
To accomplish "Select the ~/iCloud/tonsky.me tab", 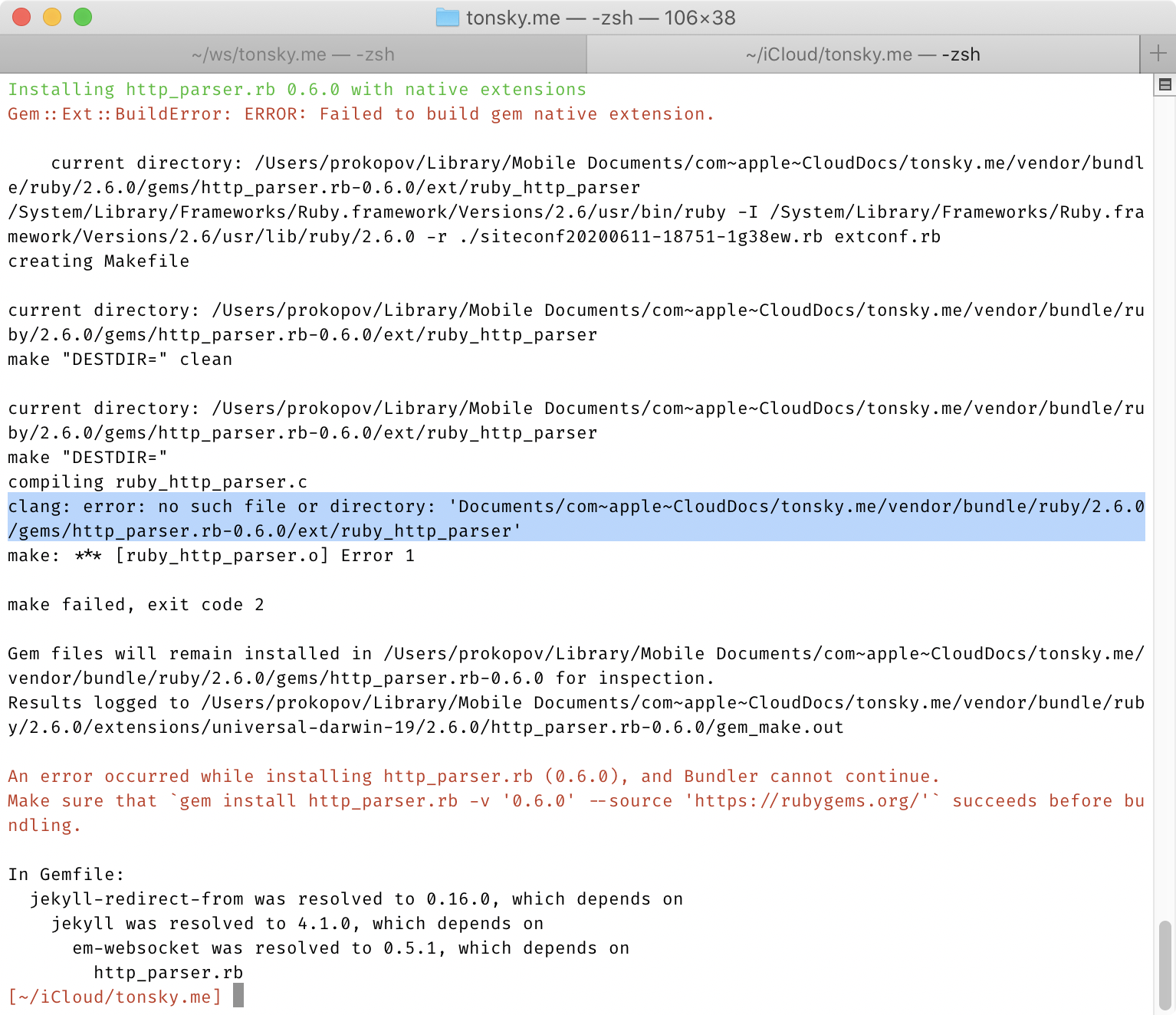I will tap(862, 54).
